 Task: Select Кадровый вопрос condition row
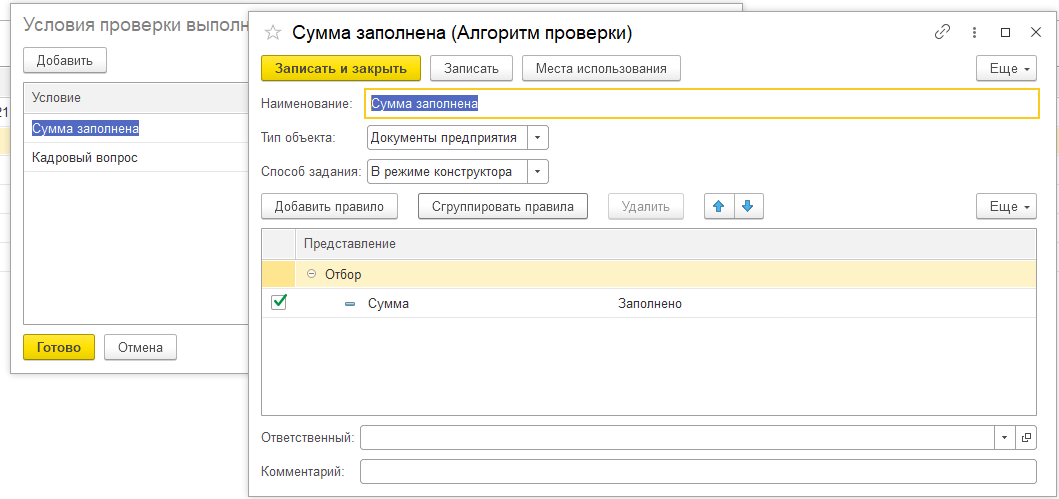point(85,158)
